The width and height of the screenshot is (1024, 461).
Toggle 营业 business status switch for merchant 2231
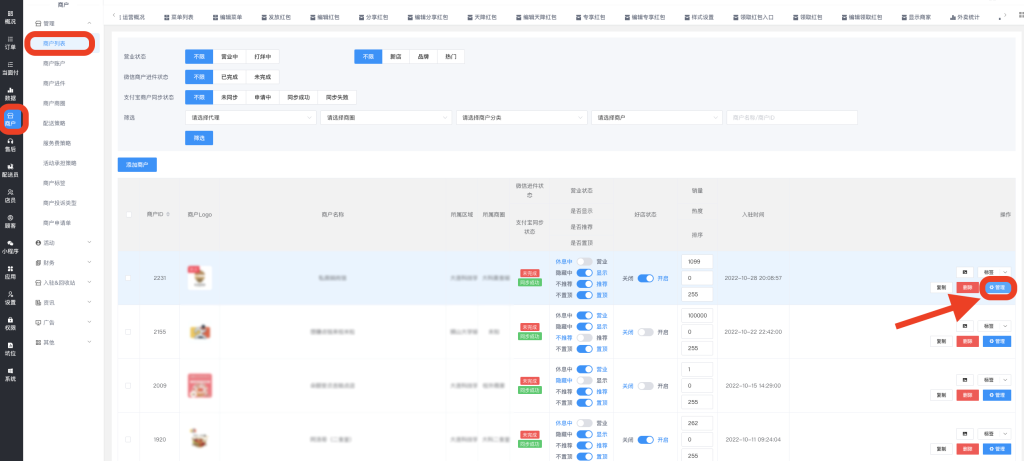585,261
